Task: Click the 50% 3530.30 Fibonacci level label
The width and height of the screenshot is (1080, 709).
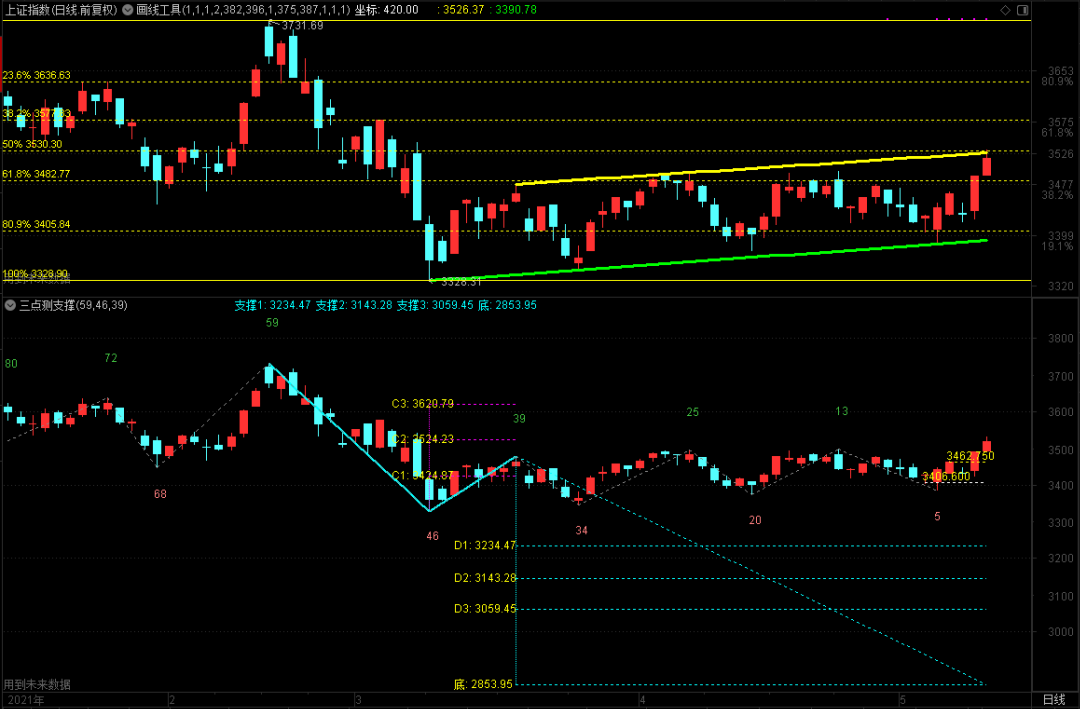Action: tap(33, 144)
